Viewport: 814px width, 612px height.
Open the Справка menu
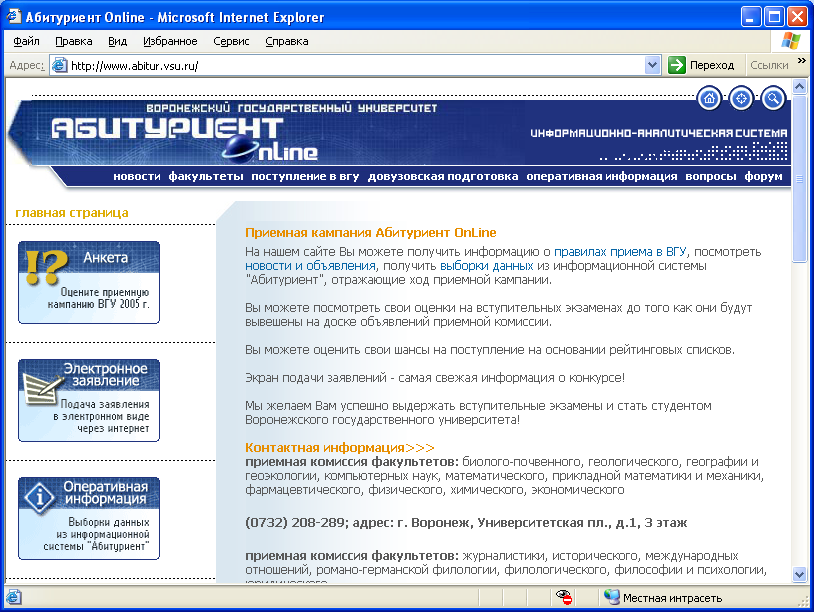coord(287,41)
